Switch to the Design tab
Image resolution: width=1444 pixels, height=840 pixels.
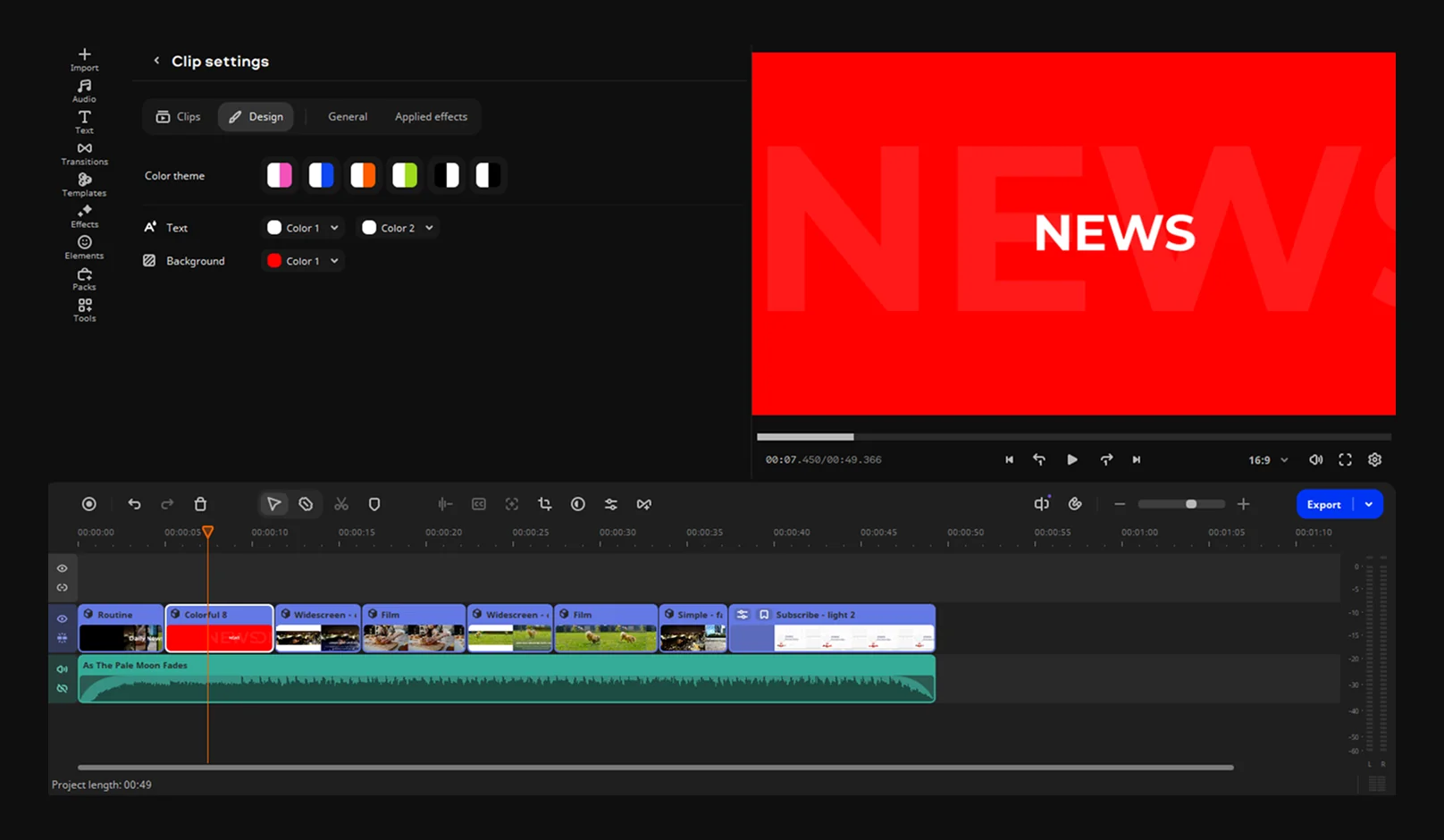256,116
